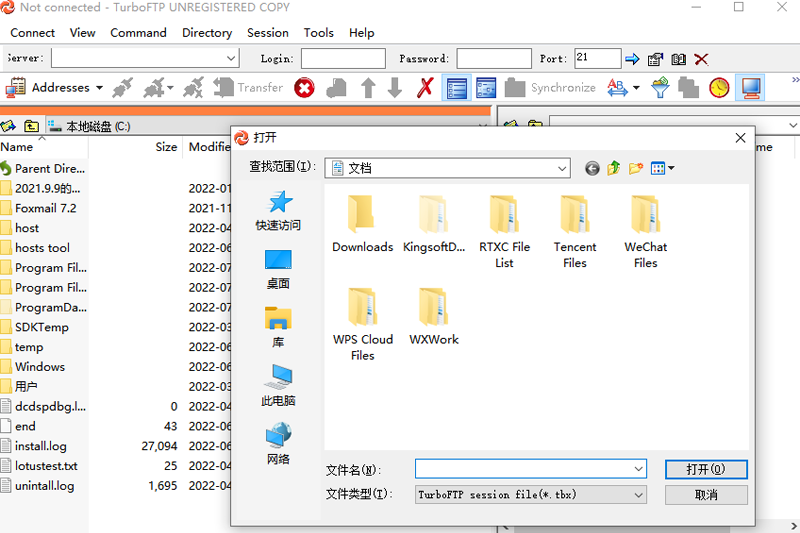Click the dialog up-one-level icon

(613, 168)
